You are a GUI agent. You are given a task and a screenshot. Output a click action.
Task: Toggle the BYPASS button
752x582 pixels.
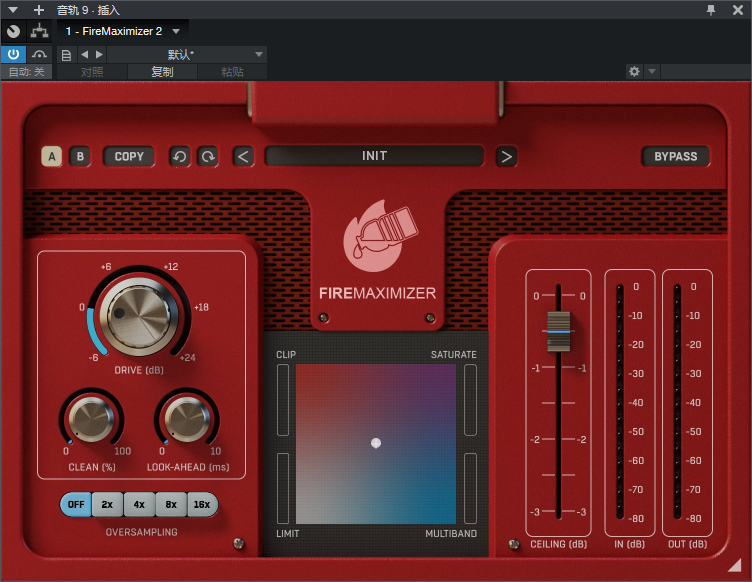point(675,156)
